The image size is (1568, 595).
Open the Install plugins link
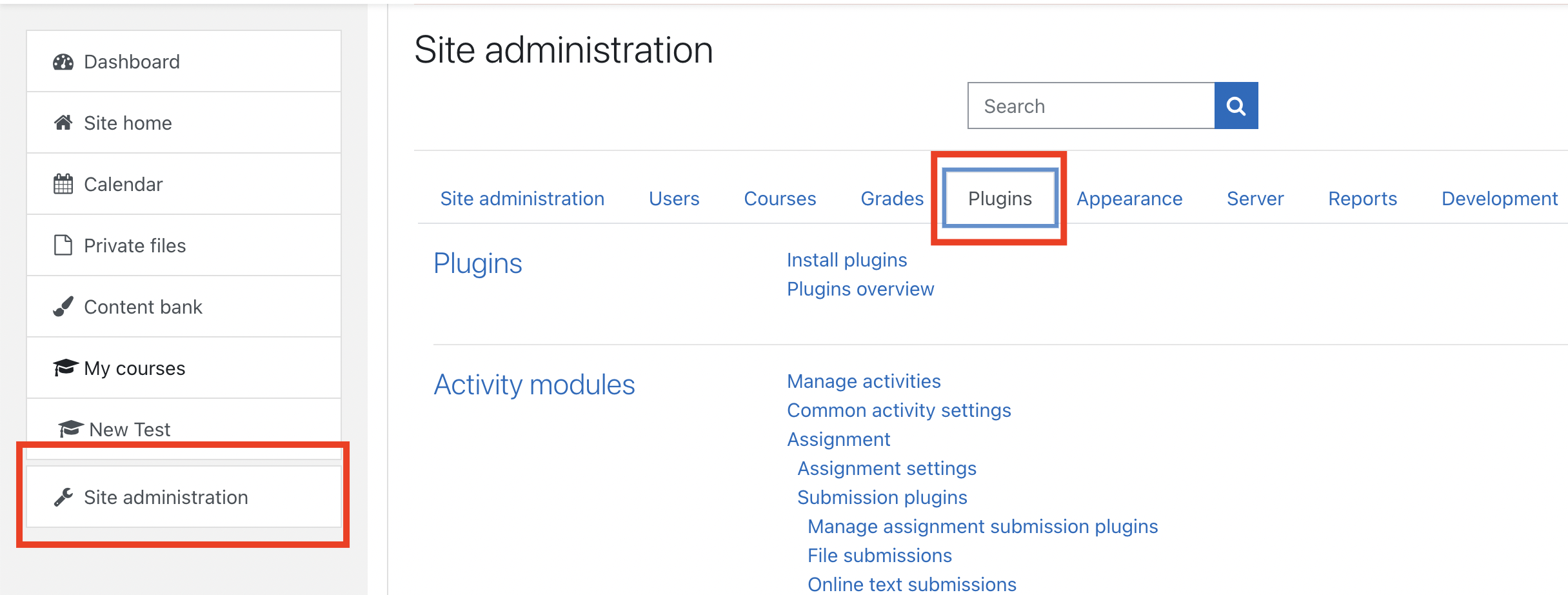click(x=847, y=260)
